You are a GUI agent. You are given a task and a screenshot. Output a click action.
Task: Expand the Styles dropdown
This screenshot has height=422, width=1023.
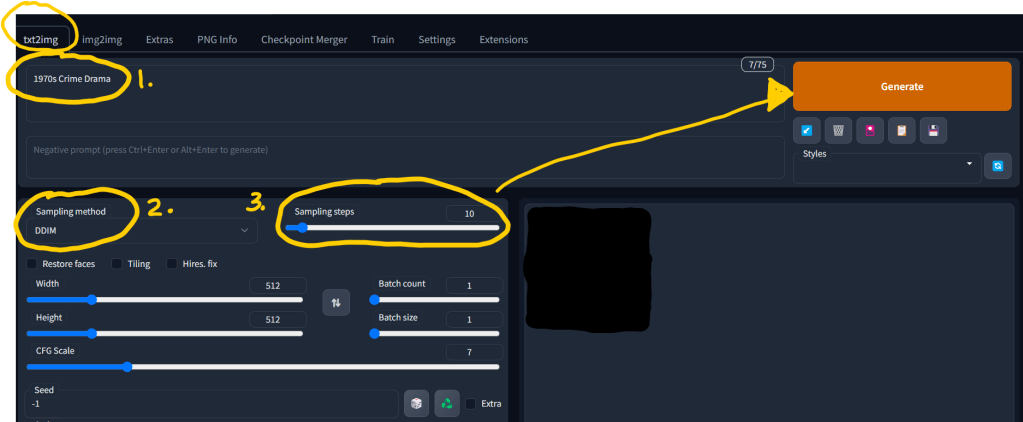[x=886, y=166]
